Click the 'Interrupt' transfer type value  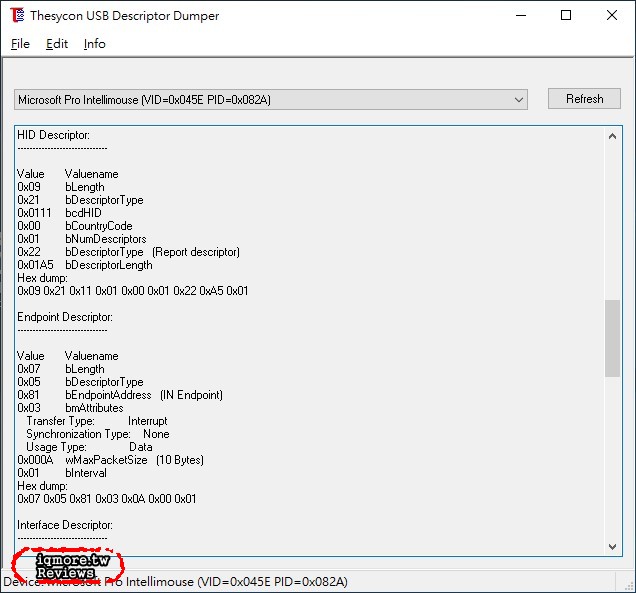point(148,421)
